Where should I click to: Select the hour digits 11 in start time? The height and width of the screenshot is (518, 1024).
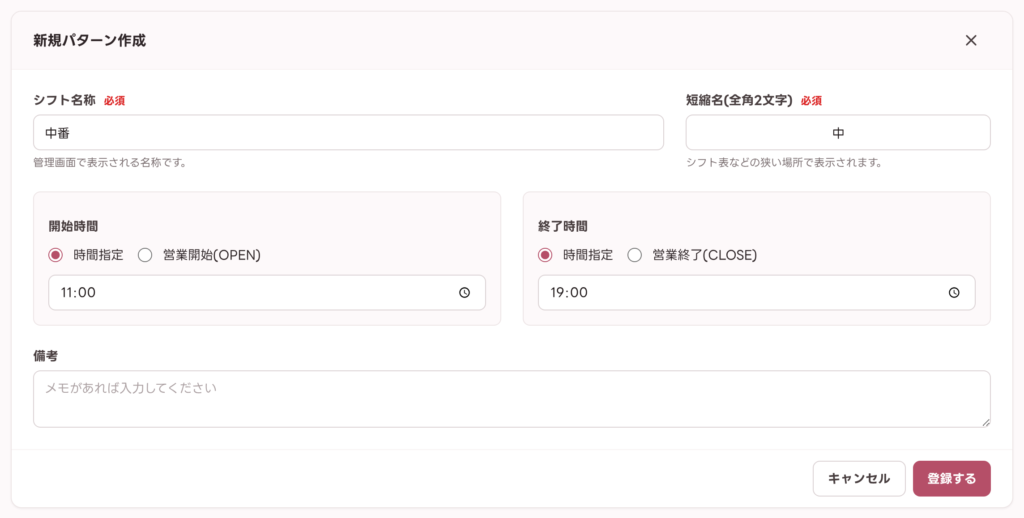point(67,293)
